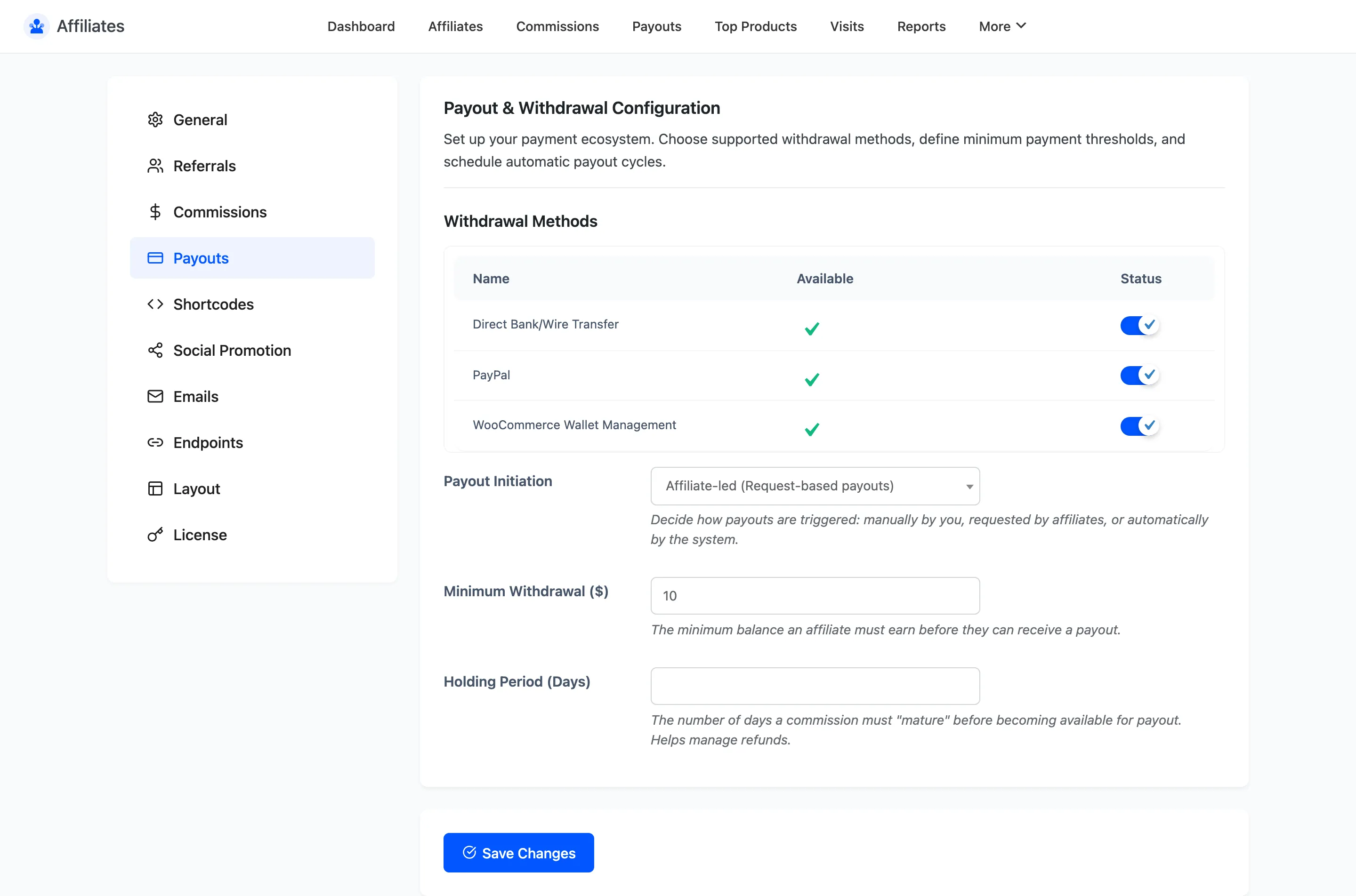Click the Minimum Withdrawal ($) label
Screen dimensions: 1356x896
coord(526,592)
